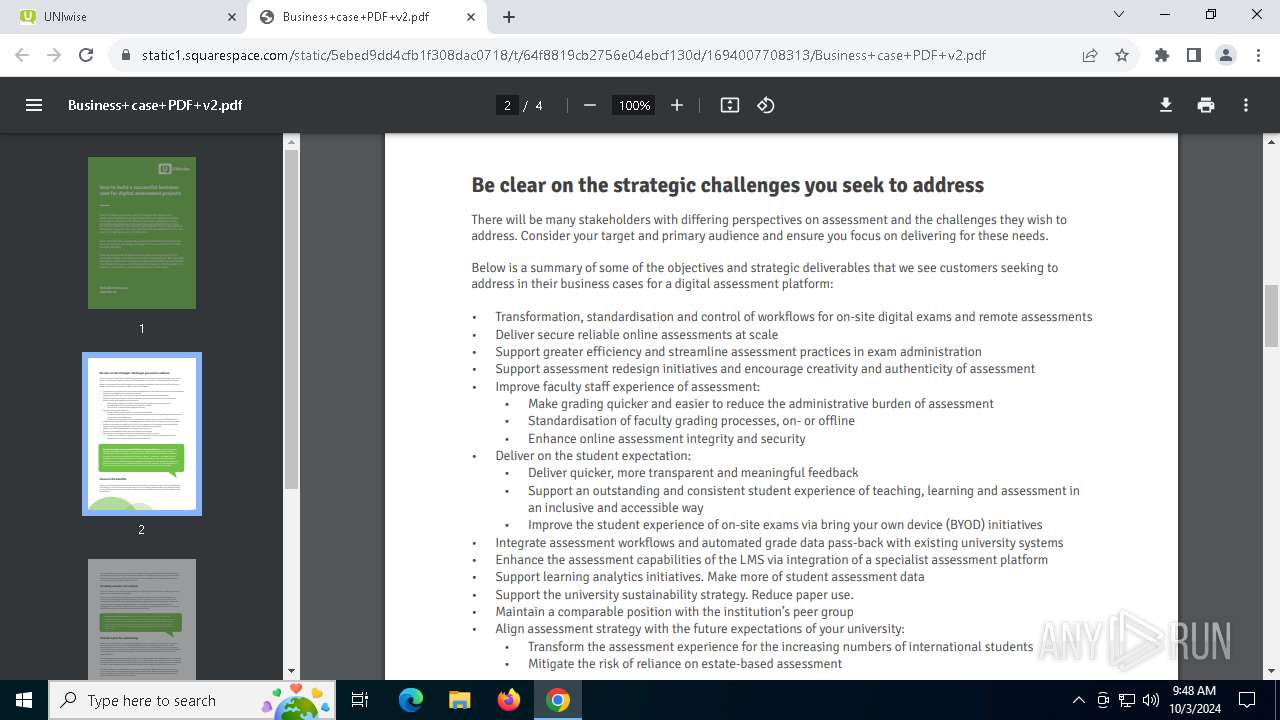Launch Firefox from taskbar

point(509,700)
